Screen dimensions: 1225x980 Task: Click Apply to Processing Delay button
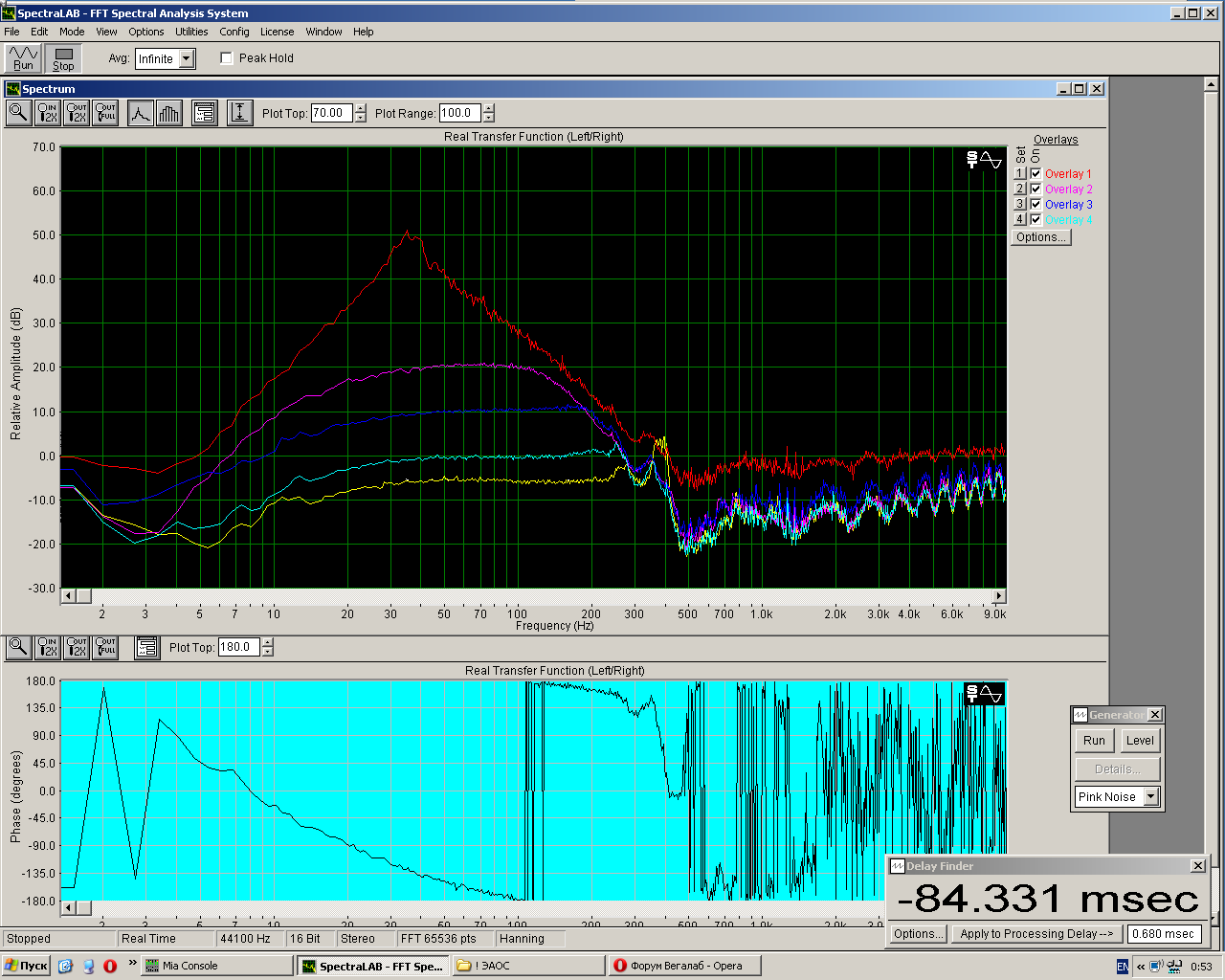click(x=1037, y=934)
